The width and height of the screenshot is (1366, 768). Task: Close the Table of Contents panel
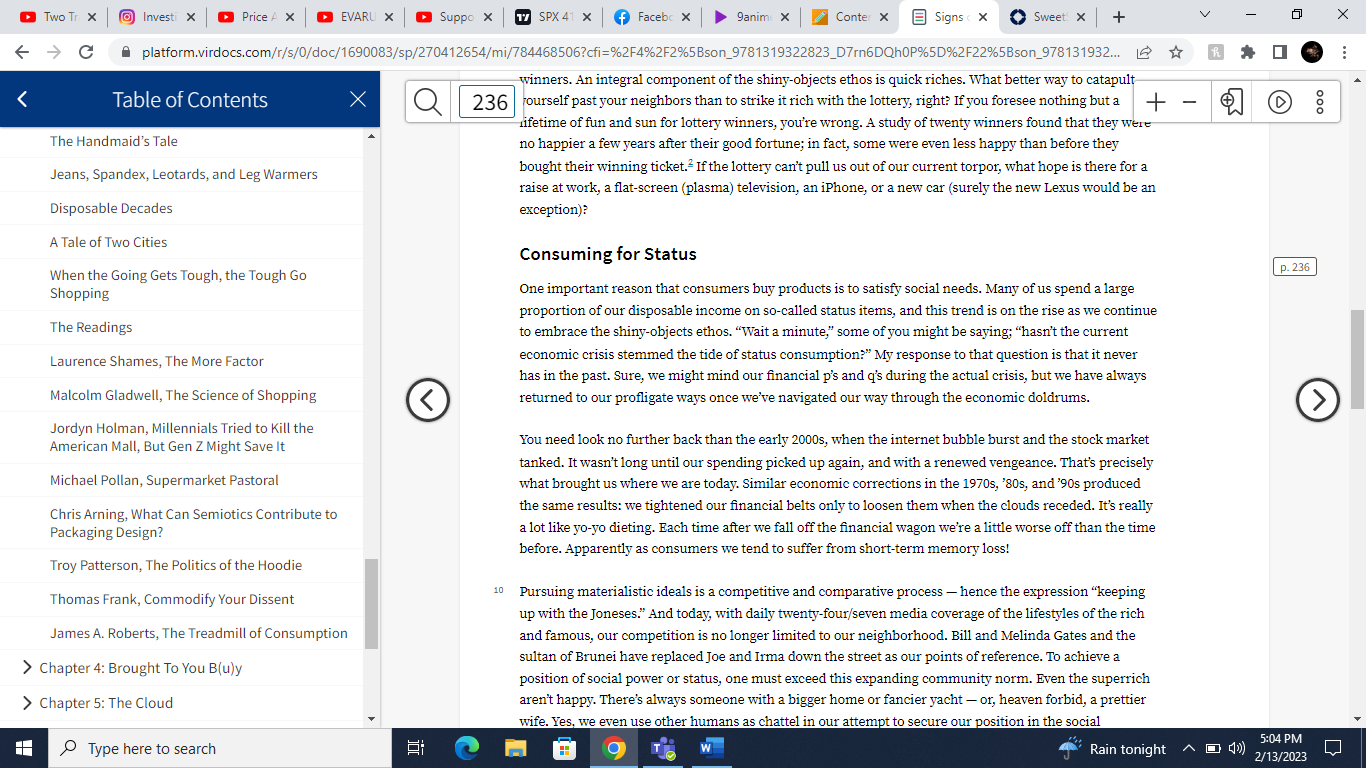[x=358, y=99]
